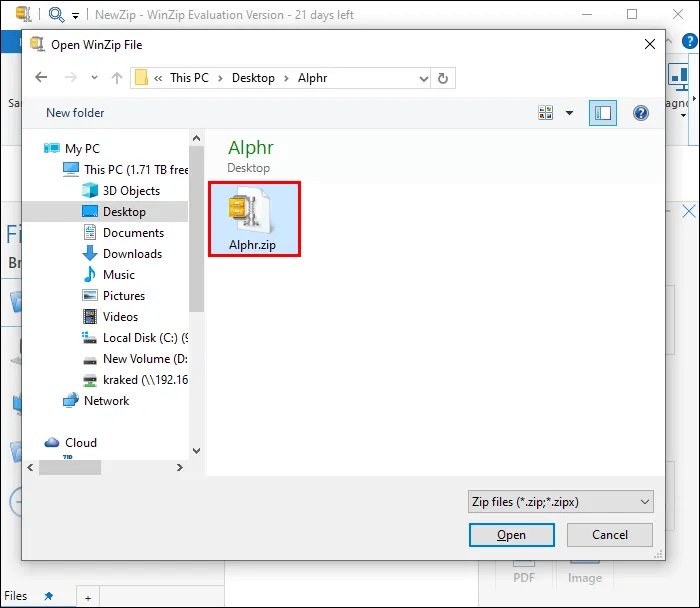Change the view with view icon

546,112
